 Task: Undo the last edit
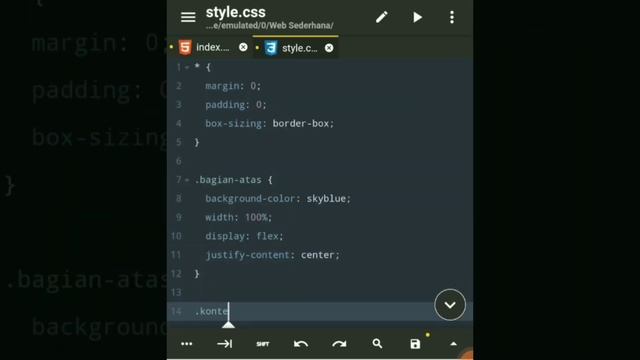(x=301, y=344)
